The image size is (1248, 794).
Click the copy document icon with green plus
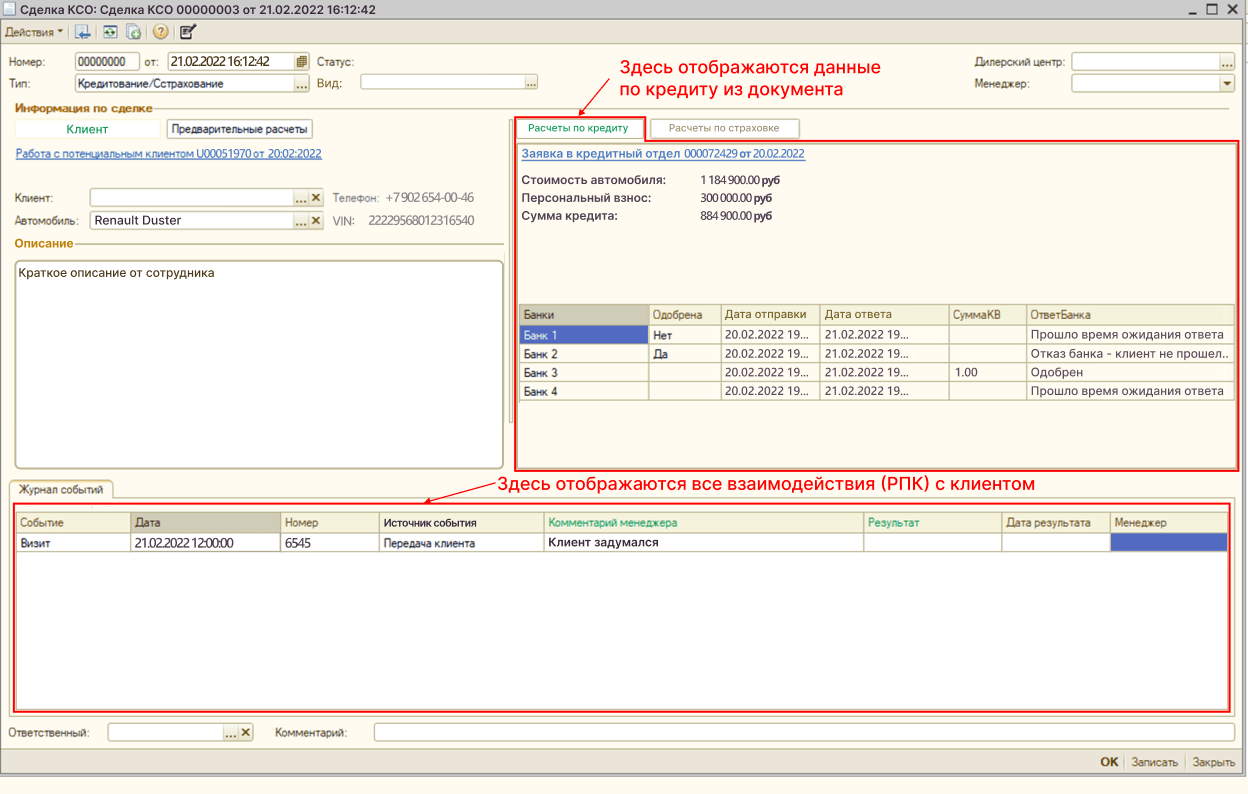click(133, 32)
